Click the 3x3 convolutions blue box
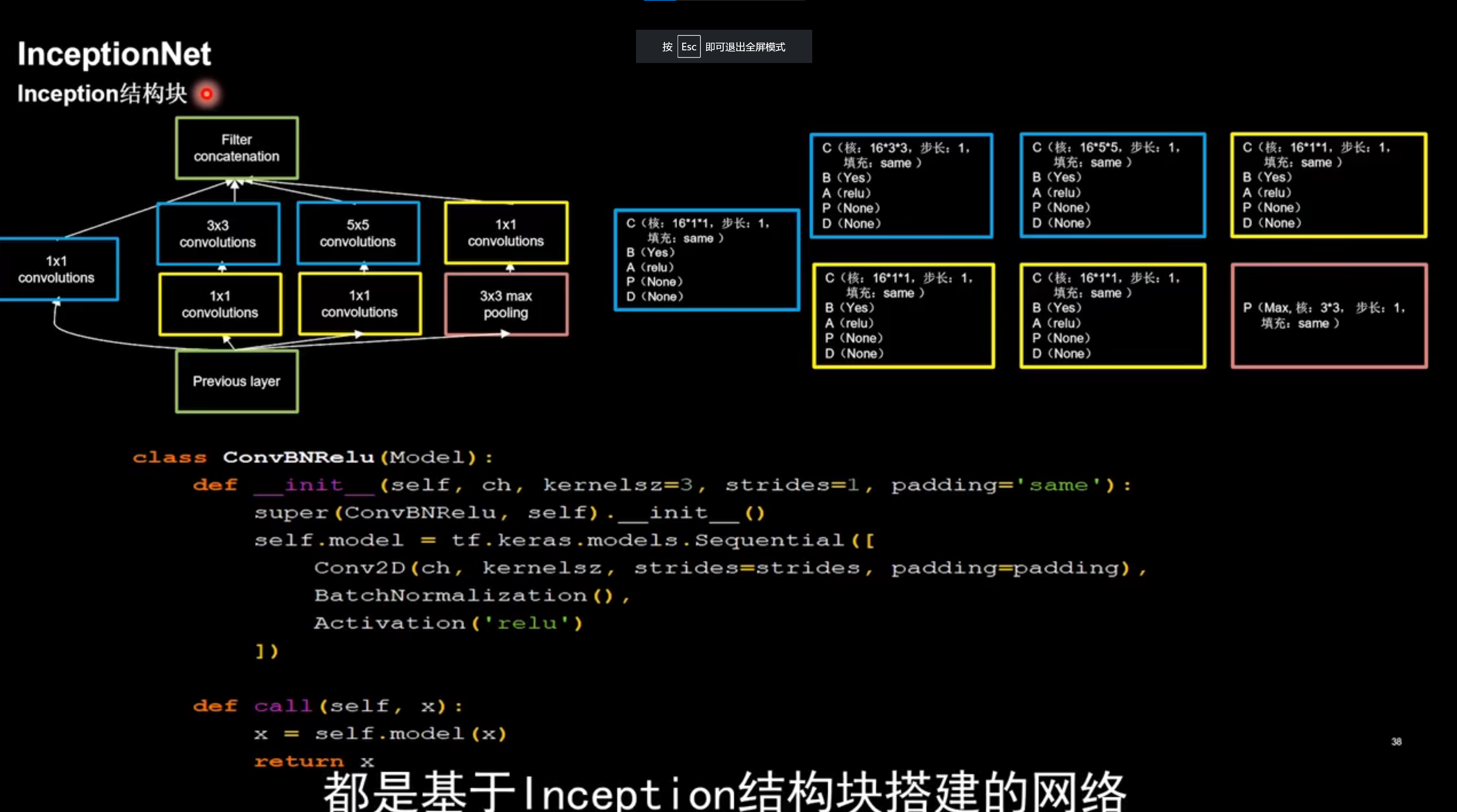Viewport: 1457px width, 812px height. [218, 233]
